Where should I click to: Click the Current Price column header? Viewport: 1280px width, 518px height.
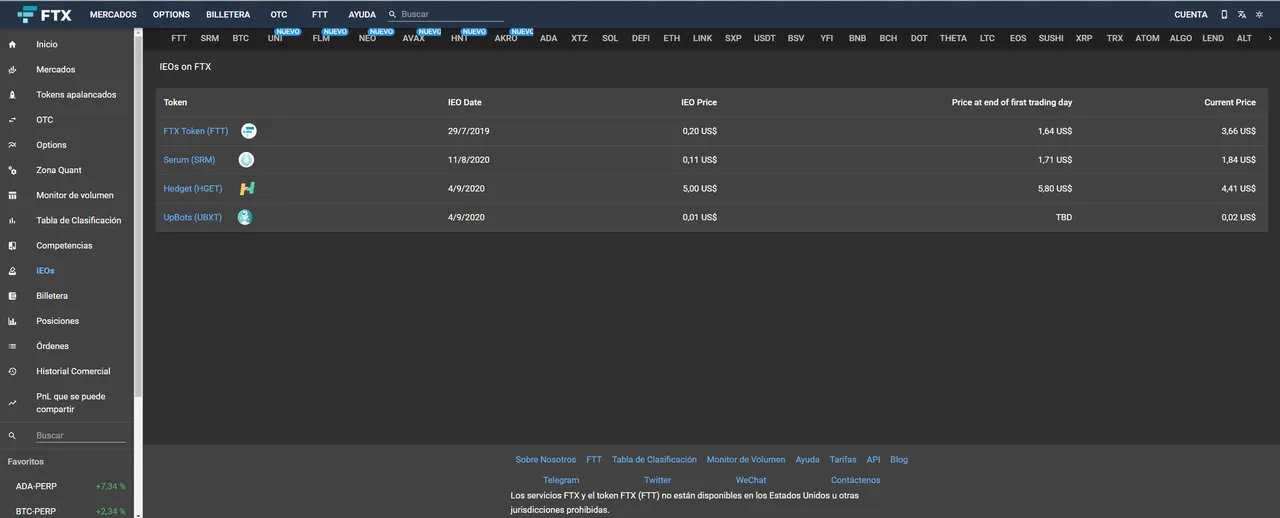tap(1230, 102)
